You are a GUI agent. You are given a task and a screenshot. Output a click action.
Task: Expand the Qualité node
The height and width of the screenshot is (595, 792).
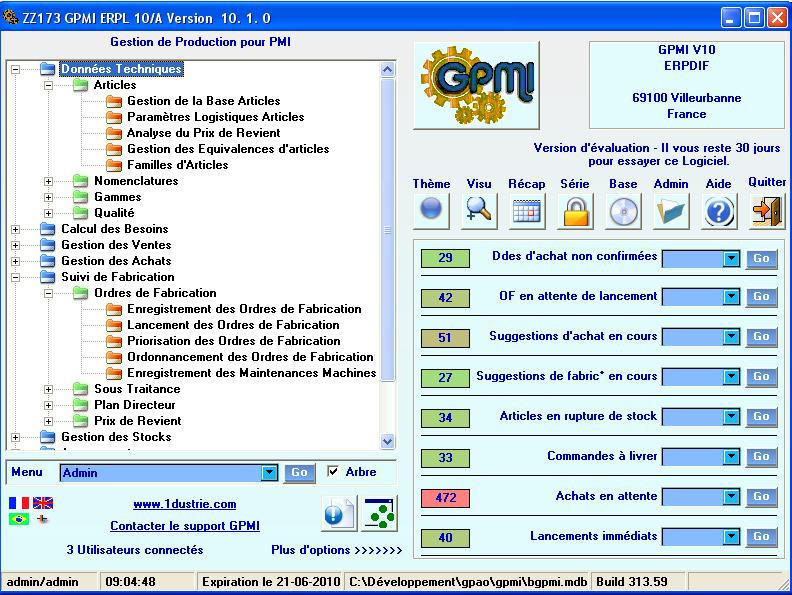[48, 213]
